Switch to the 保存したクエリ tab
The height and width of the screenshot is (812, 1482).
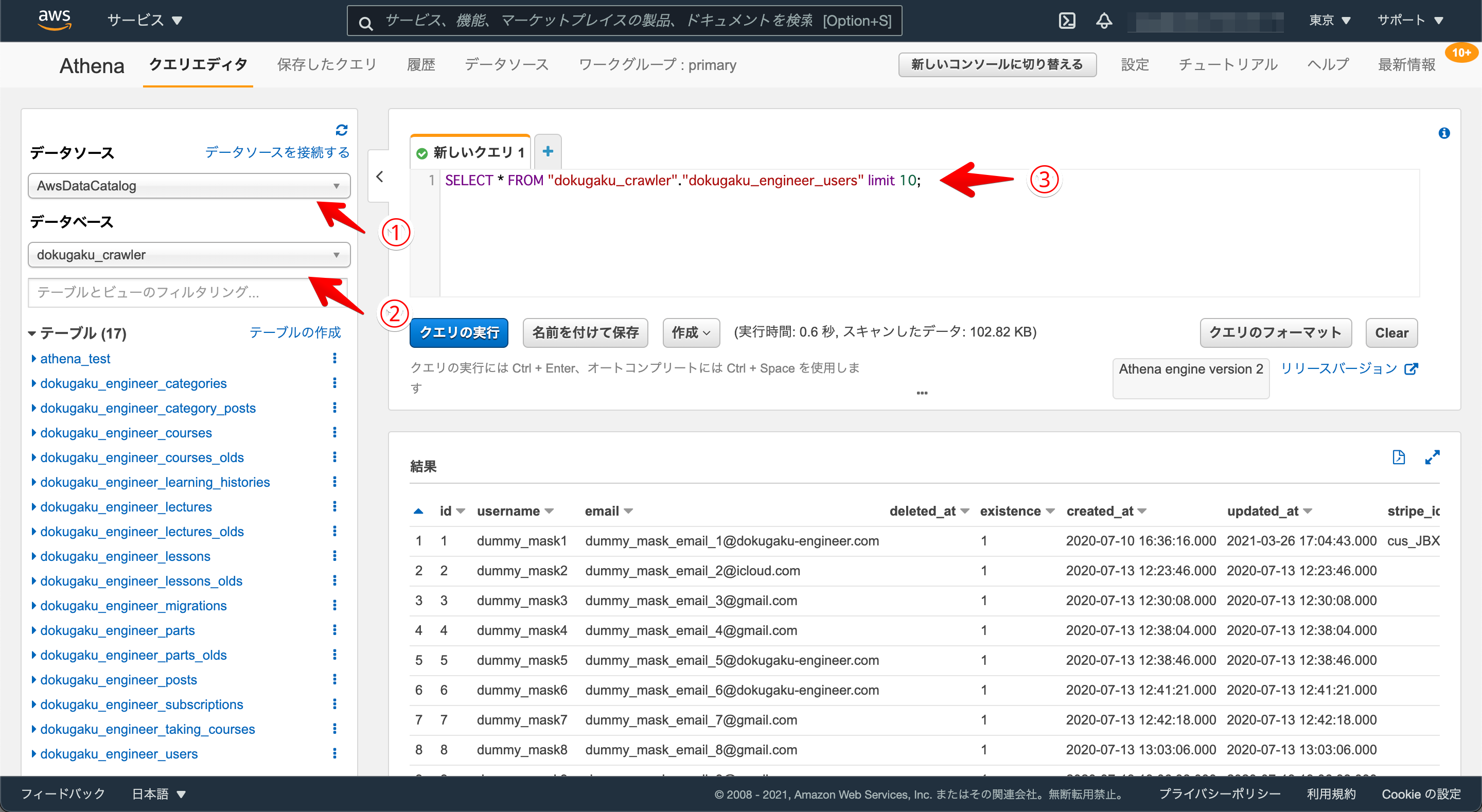[326, 64]
